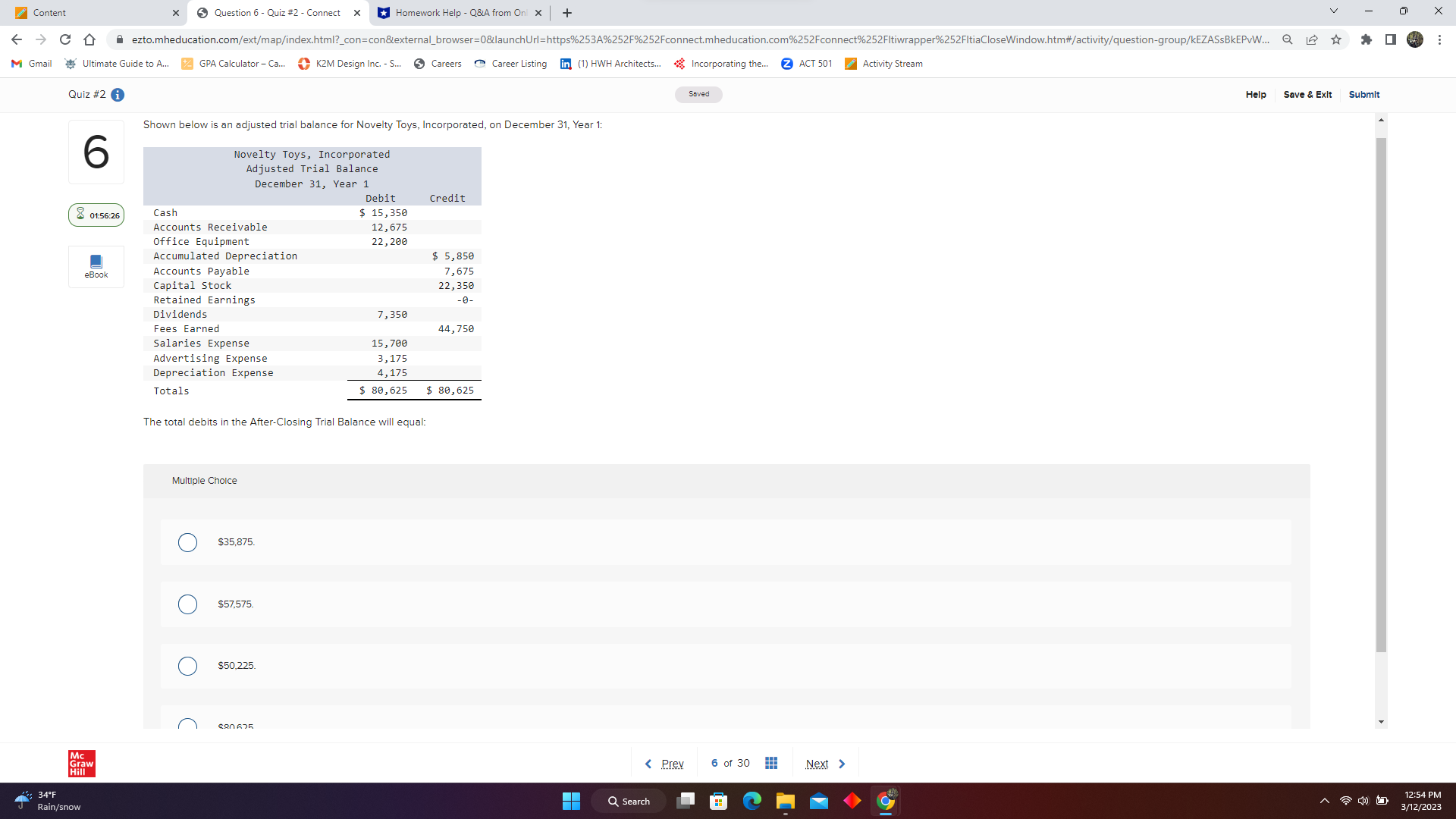Click the McGraw Hill logo
Viewport: 1456px width, 819px height.
[81, 763]
